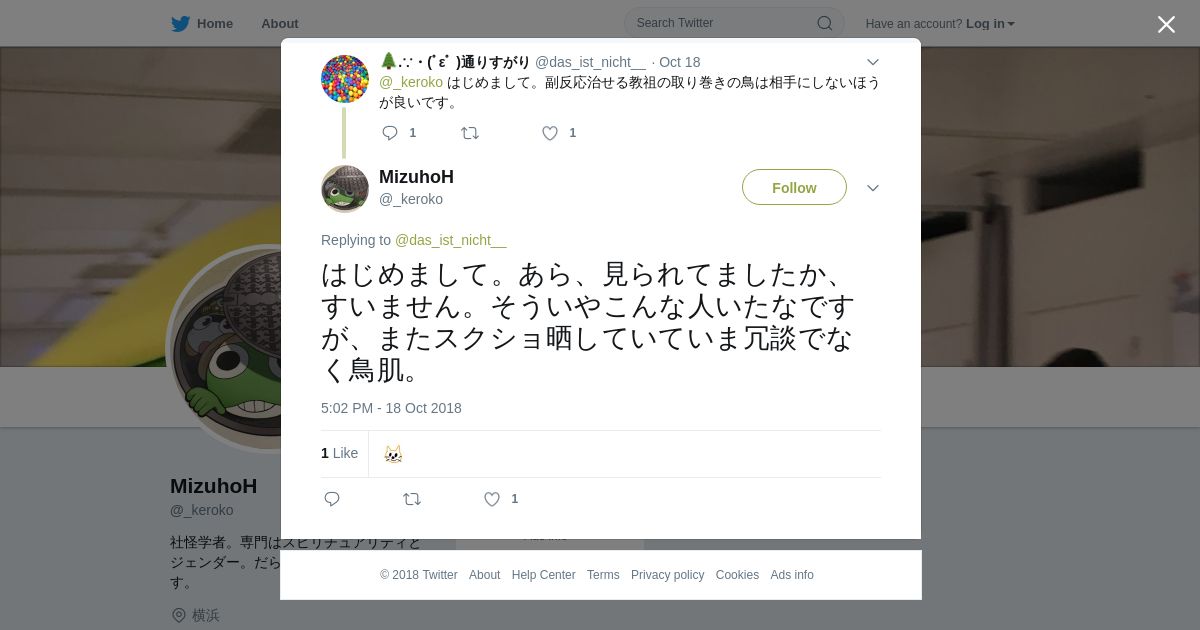The image size is (1200, 630).
Task: Reply to the MizuhoH tweet via the speech bubble icon
Action: 332,499
